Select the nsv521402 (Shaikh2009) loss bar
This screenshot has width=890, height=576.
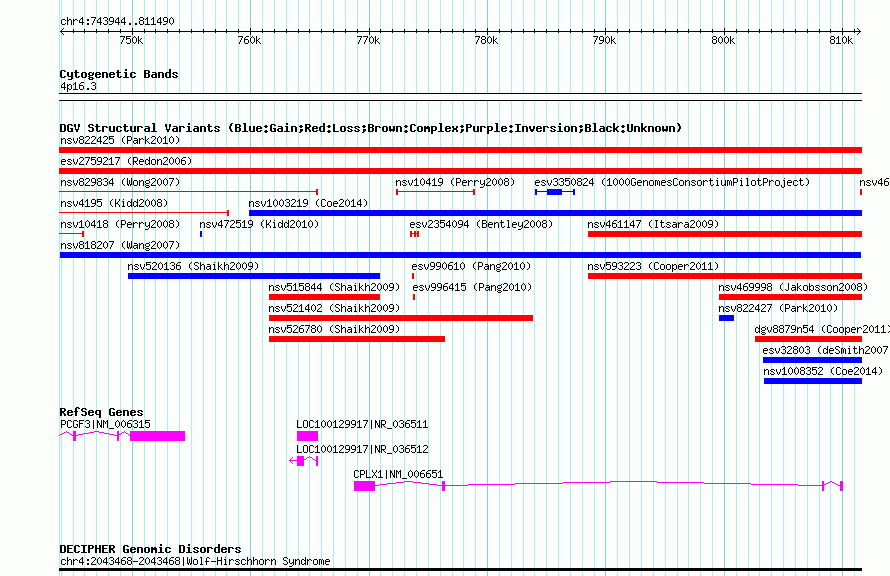click(401, 318)
